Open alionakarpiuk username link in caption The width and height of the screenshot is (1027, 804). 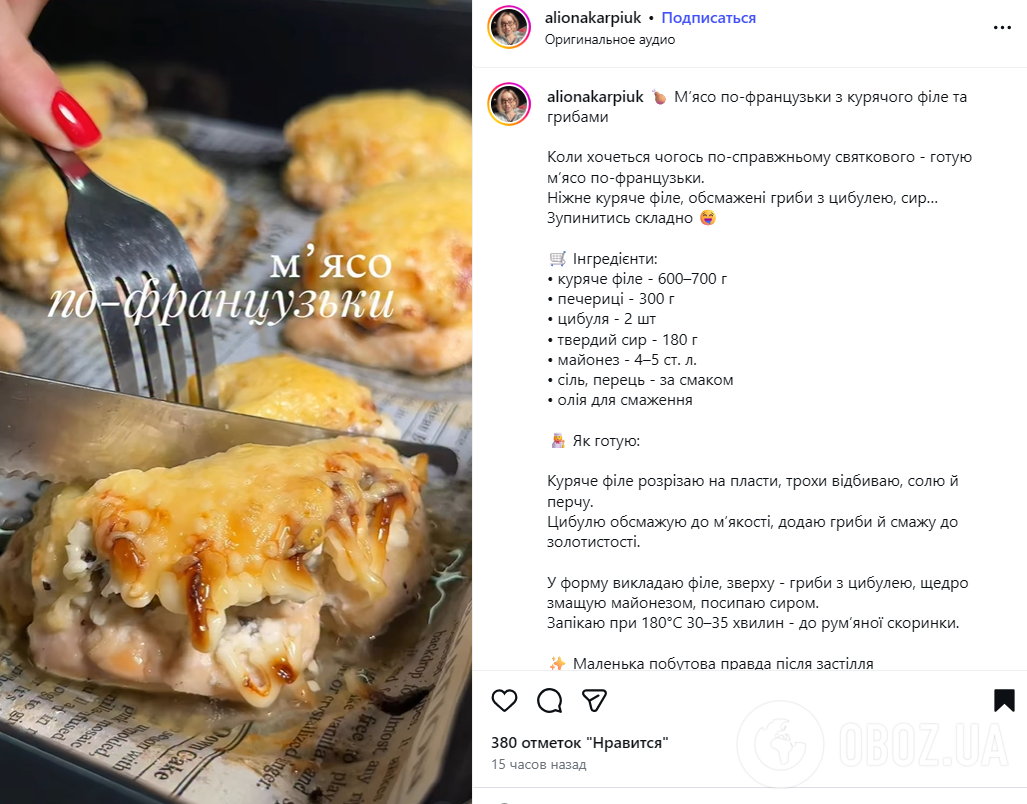coord(595,97)
